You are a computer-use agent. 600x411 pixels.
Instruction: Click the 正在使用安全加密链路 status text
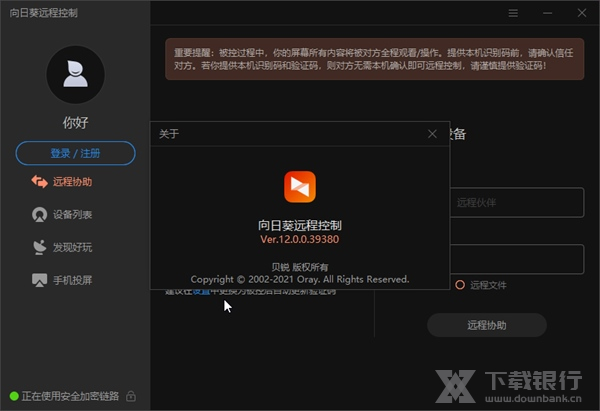(x=71, y=397)
